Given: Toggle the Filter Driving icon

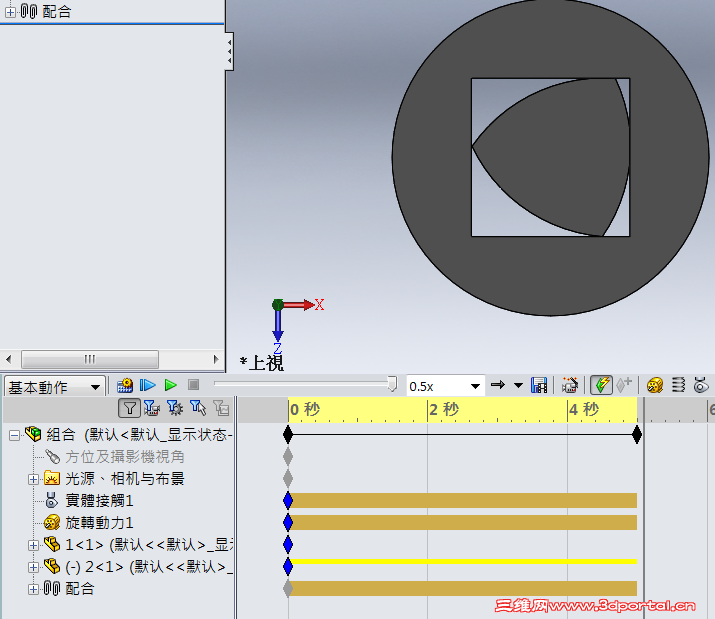Looking at the screenshot, I should (x=175, y=408).
